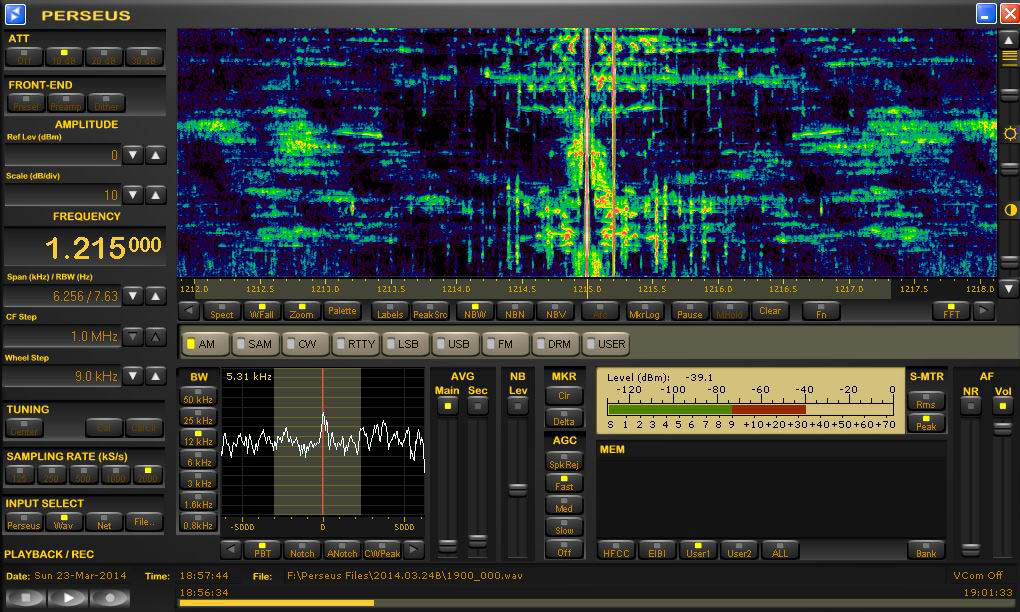Click the contrast half-circle icon beside waterfall

[x=1010, y=209]
